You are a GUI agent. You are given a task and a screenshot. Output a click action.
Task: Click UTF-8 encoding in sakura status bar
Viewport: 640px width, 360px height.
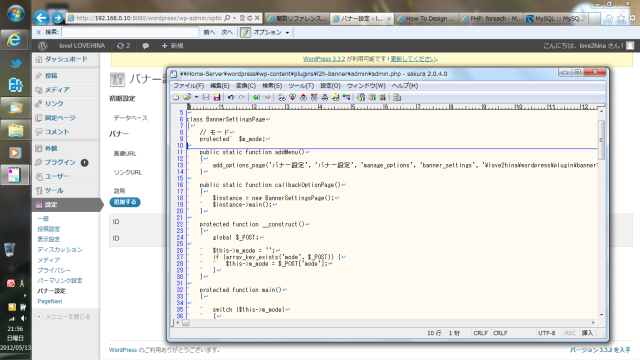(x=547, y=333)
